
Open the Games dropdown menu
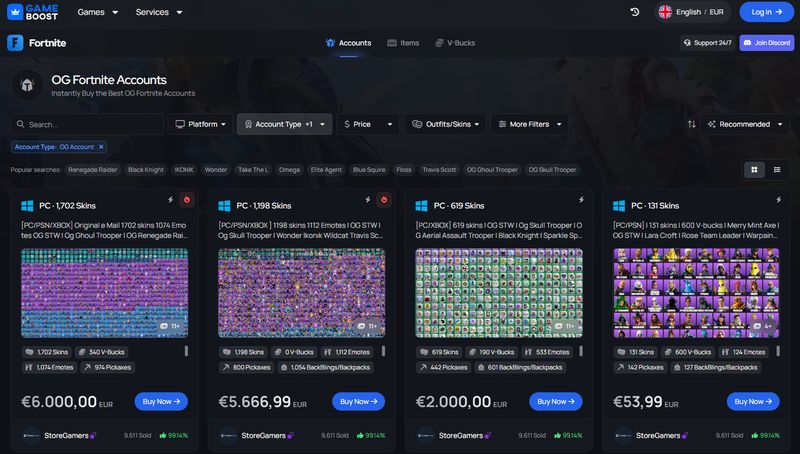97,12
